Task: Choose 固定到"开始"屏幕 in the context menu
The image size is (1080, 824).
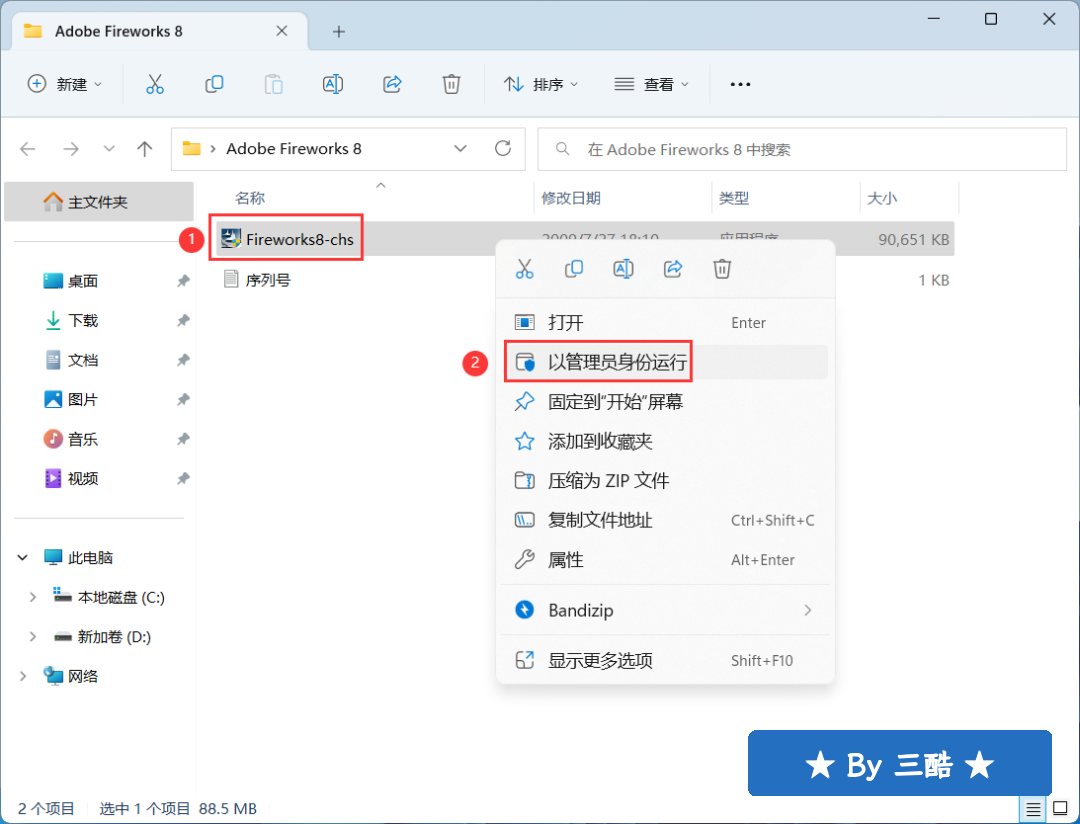Action: pyautogui.click(x=665, y=402)
